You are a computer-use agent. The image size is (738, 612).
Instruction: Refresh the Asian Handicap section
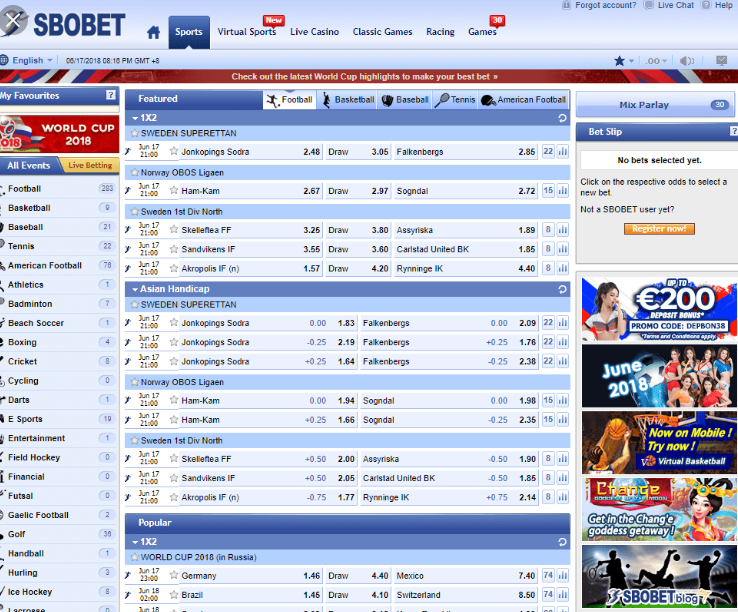pyautogui.click(x=562, y=289)
